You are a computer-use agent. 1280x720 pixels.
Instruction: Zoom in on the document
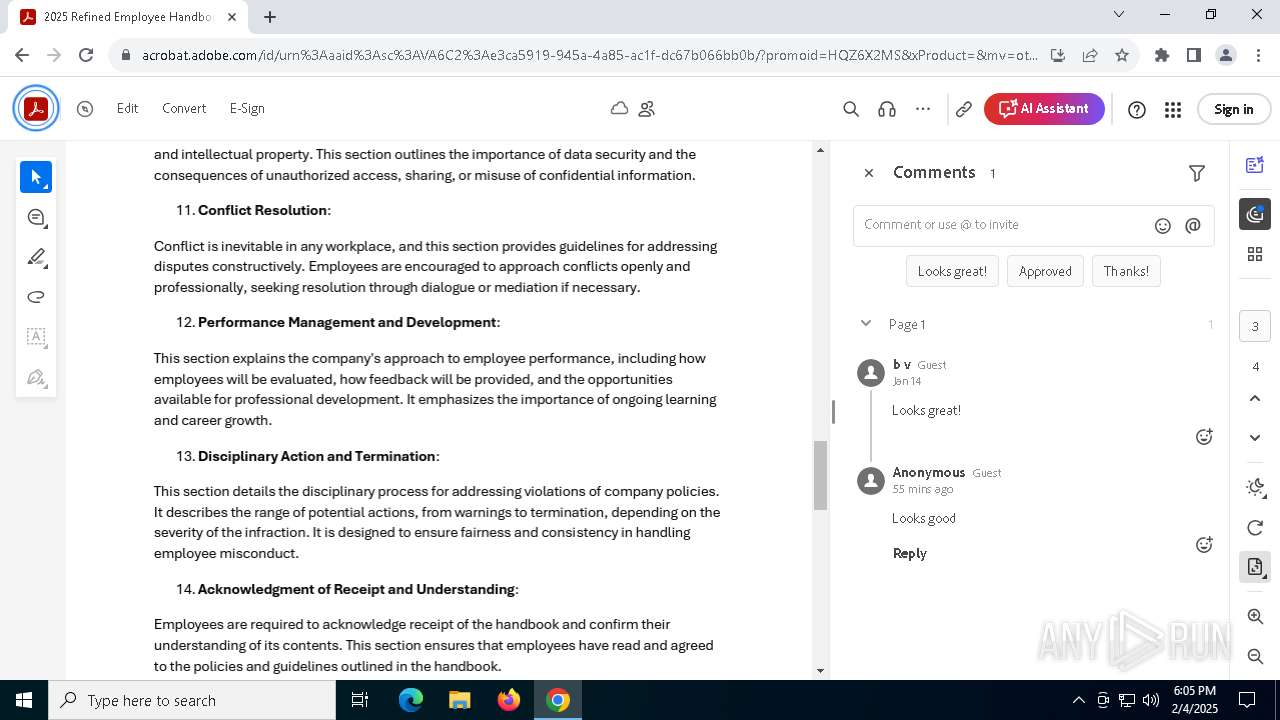[1255, 617]
